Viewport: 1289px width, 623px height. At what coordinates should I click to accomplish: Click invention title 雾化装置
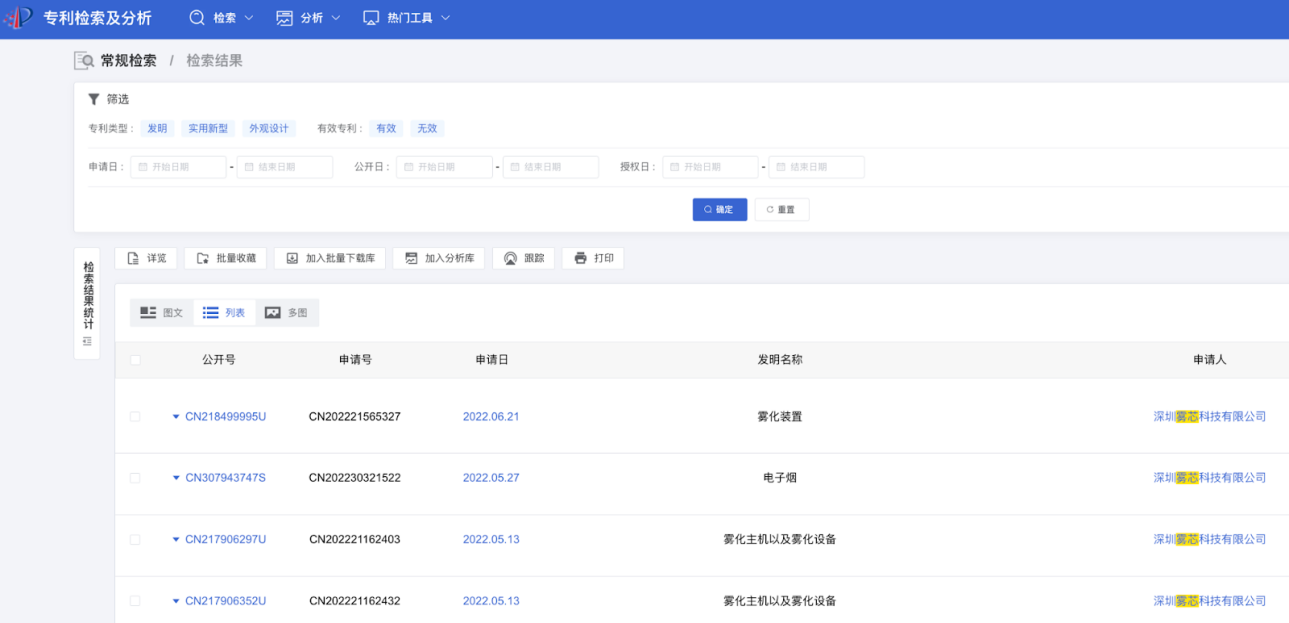[x=780, y=417]
